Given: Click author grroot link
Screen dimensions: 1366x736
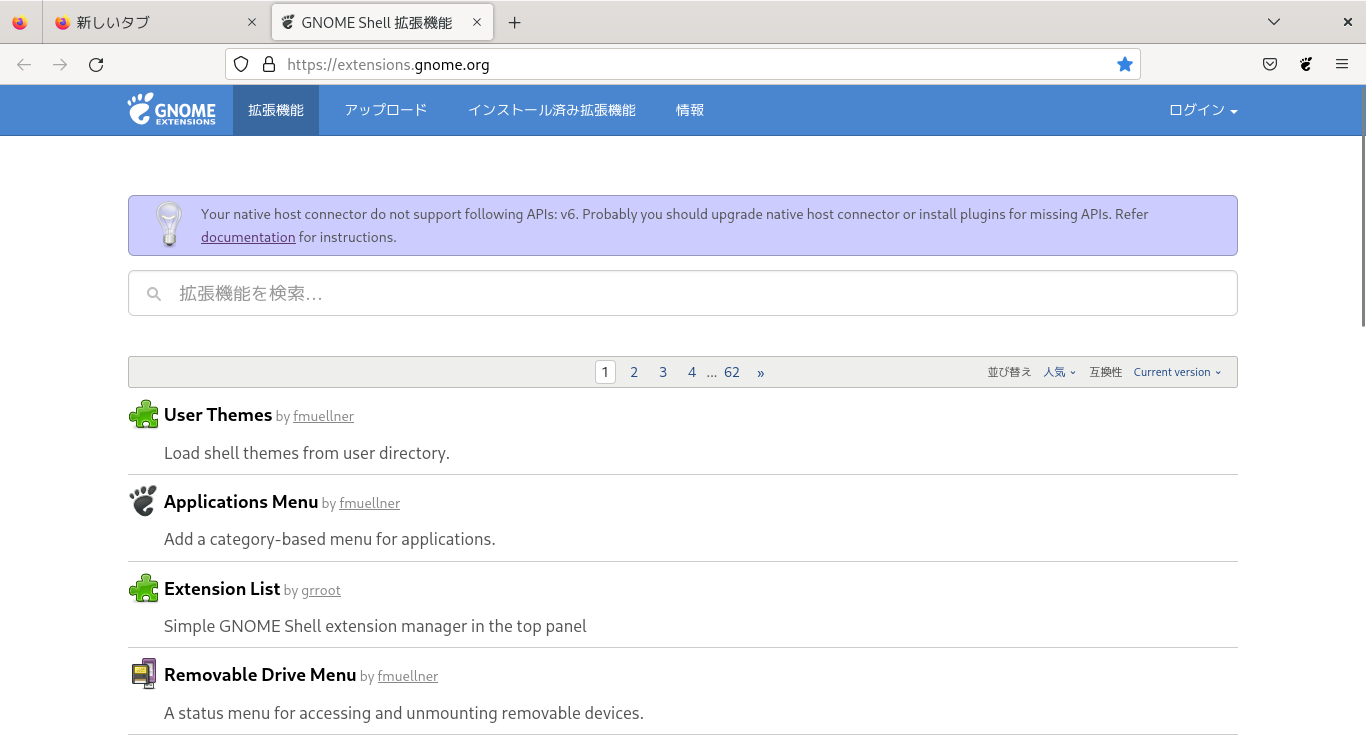Looking at the screenshot, I should (321, 590).
